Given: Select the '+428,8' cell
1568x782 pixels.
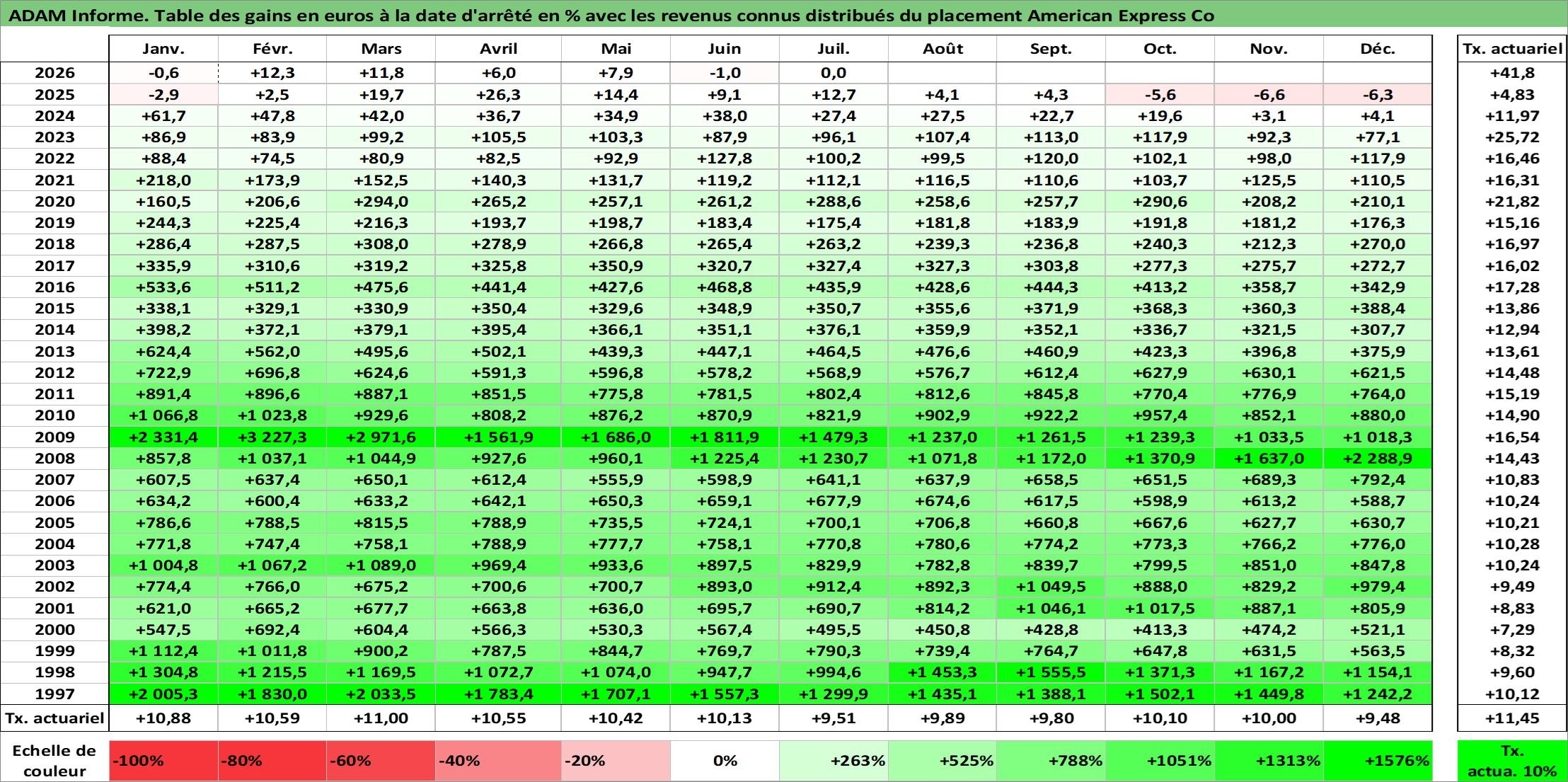Looking at the screenshot, I should click(1051, 630).
